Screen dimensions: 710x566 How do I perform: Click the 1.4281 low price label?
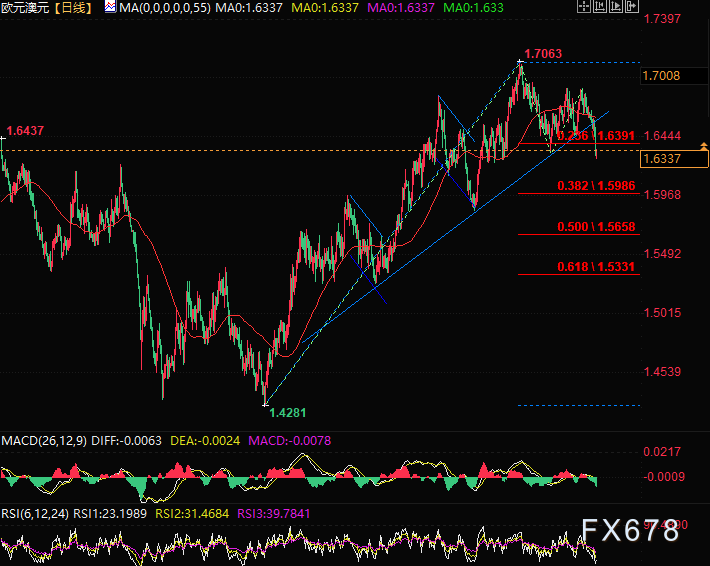click(288, 413)
